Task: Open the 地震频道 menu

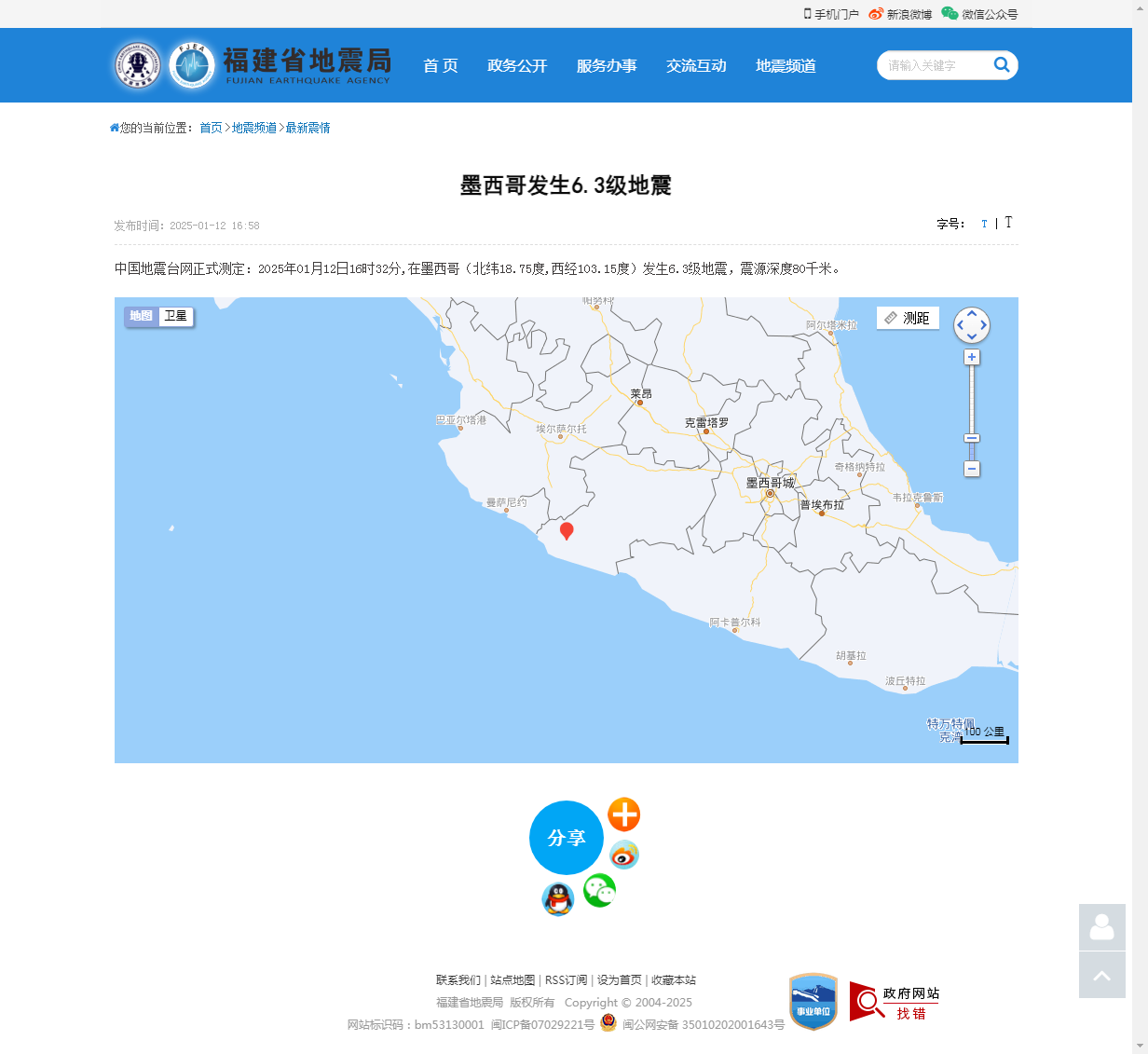Action: coord(786,65)
